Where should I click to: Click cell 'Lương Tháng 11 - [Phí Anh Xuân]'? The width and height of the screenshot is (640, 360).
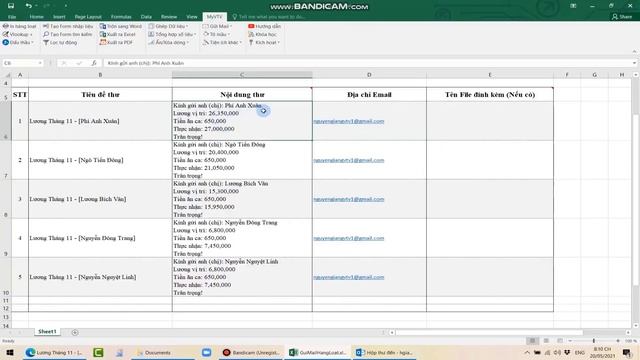click(x=100, y=121)
